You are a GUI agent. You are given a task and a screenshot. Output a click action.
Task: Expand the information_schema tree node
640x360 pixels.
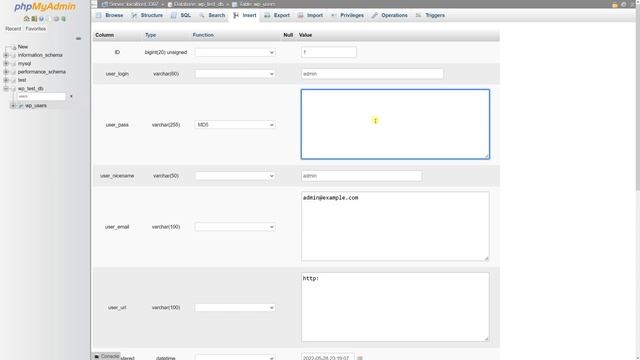click(x=6, y=55)
